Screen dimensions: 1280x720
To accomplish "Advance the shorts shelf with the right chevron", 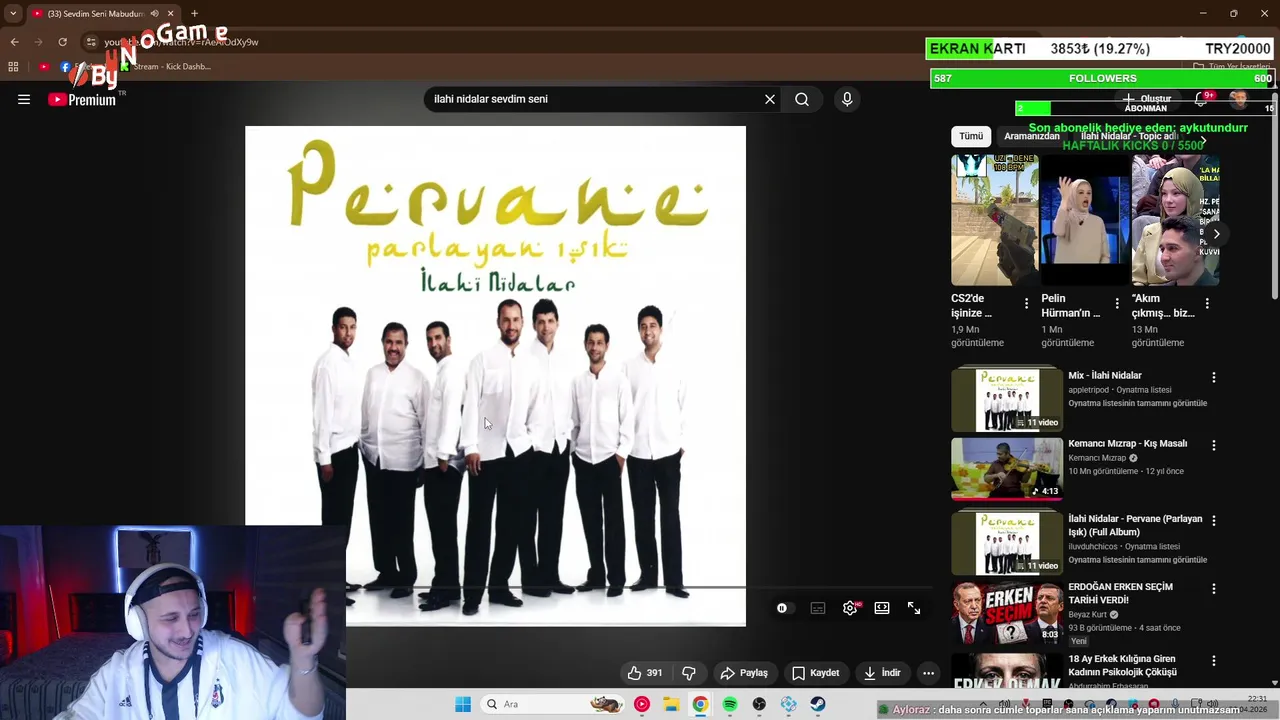I will click(x=1216, y=234).
